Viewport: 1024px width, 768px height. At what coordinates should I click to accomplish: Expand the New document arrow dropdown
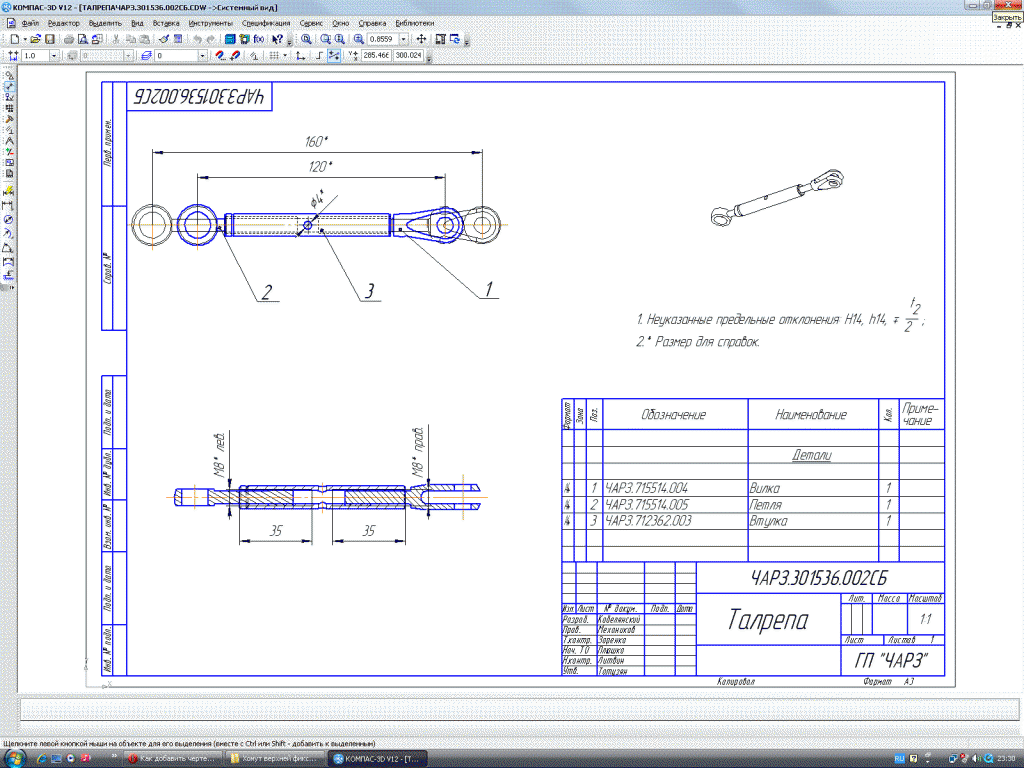[x=25, y=39]
